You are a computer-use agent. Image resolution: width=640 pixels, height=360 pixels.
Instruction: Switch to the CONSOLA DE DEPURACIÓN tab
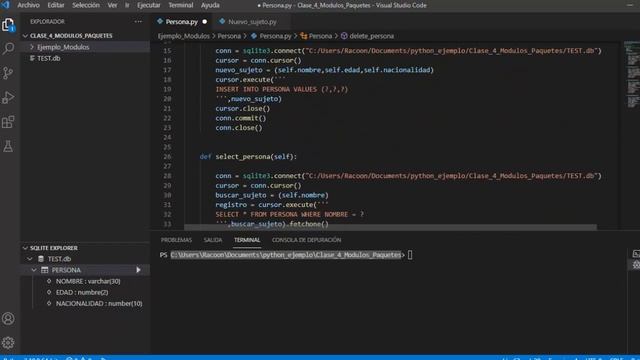[x=307, y=240]
